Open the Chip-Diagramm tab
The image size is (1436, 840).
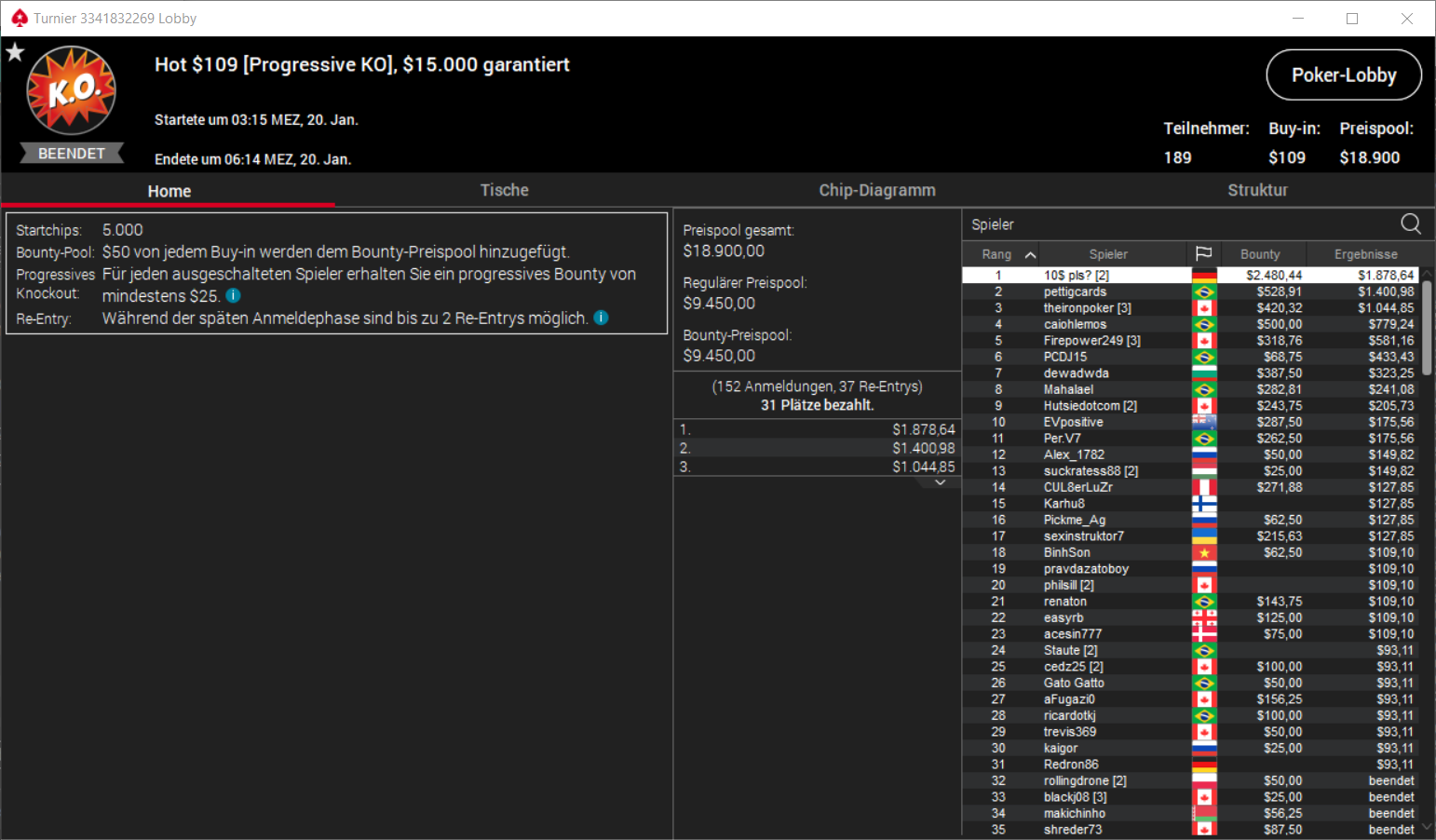coord(877,190)
